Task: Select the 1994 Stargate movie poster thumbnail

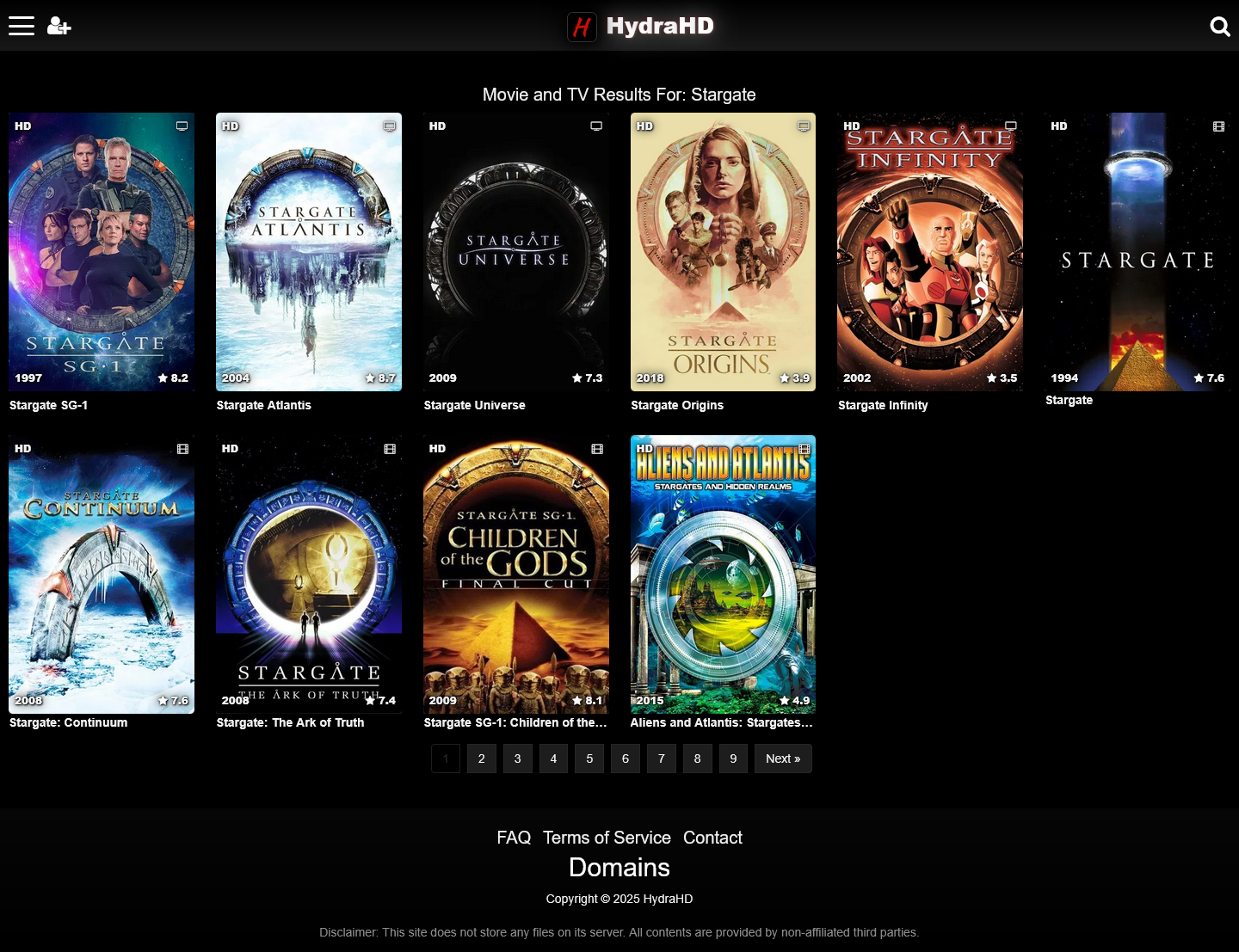Action: [1137, 252]
